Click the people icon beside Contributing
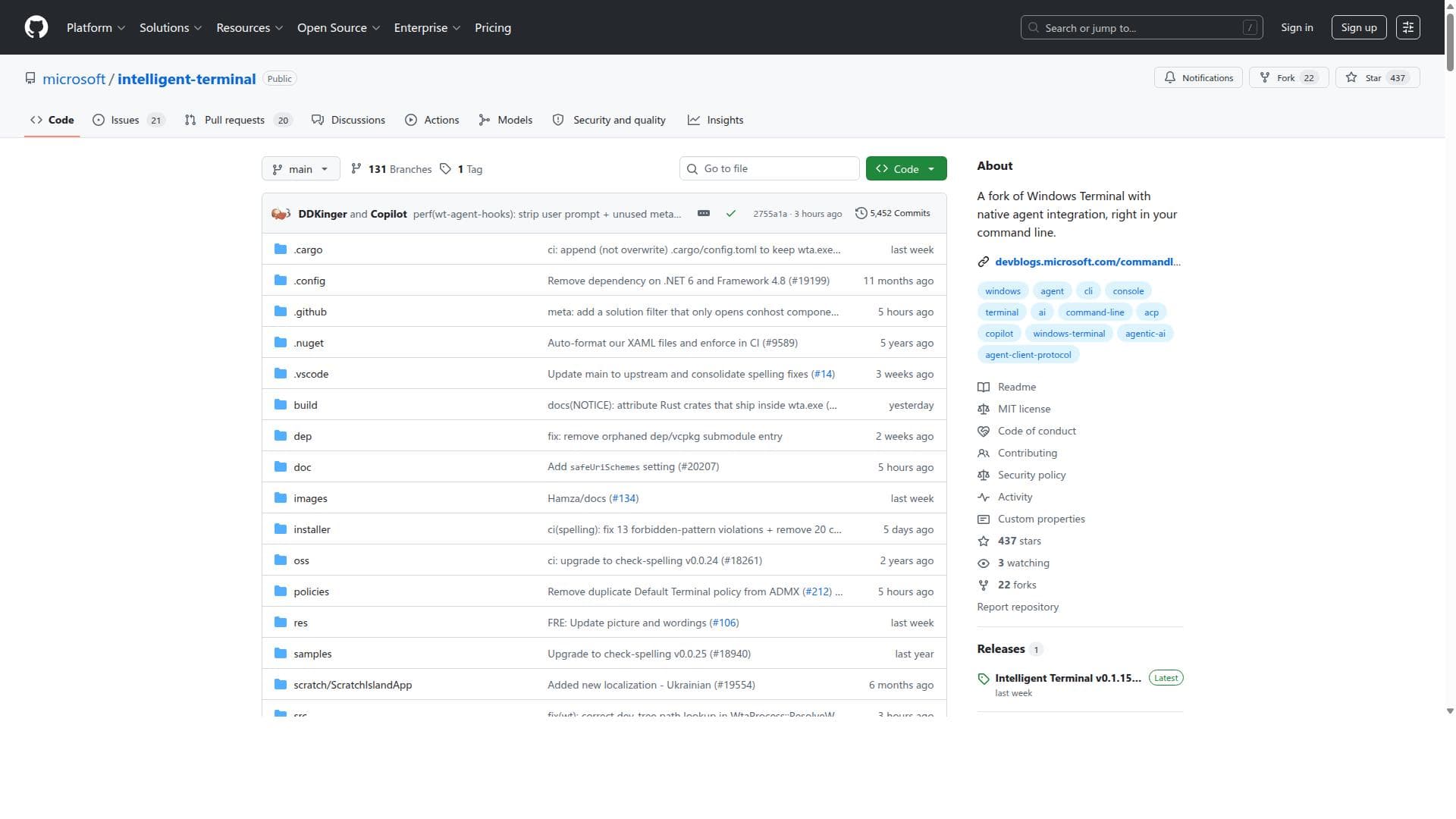 click(x=984, y=453)
